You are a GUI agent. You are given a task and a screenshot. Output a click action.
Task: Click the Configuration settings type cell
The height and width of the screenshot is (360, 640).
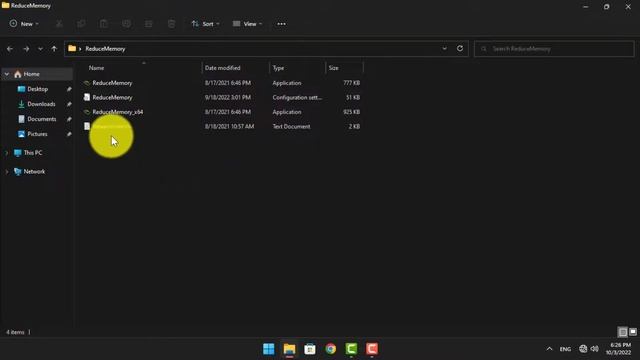click(297, 98)
